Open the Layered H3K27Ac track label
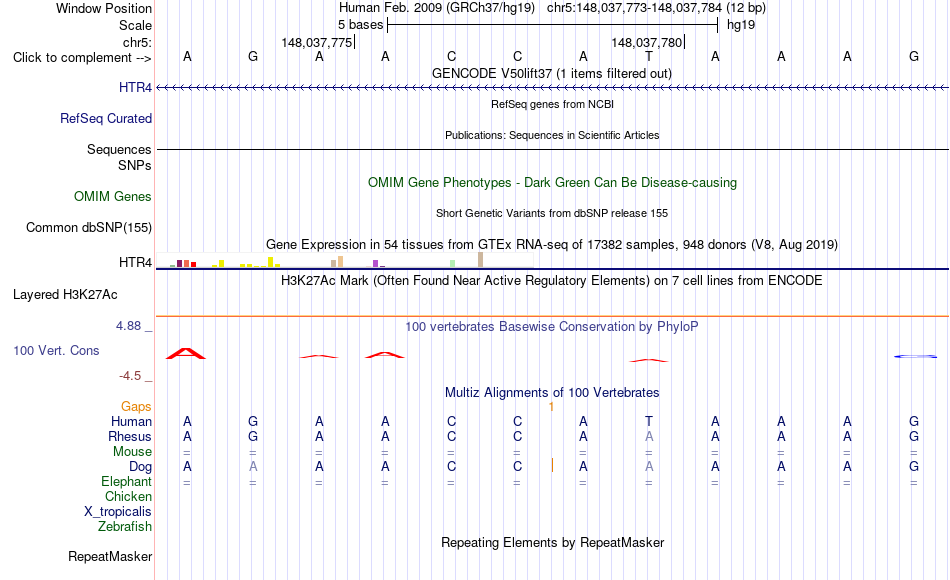Screen dimensions: 950x580 (65, 295)
